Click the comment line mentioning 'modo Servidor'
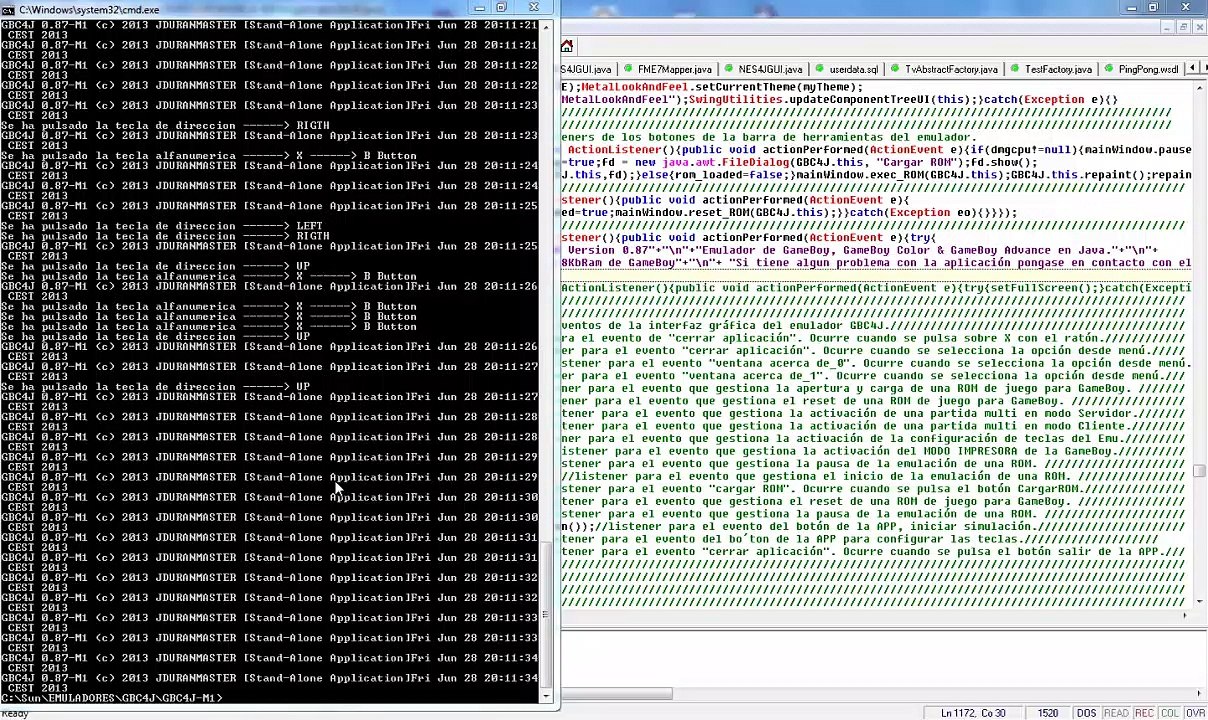Image resolution: width=1208 pixels, height=720 pixels. point(873,413)
